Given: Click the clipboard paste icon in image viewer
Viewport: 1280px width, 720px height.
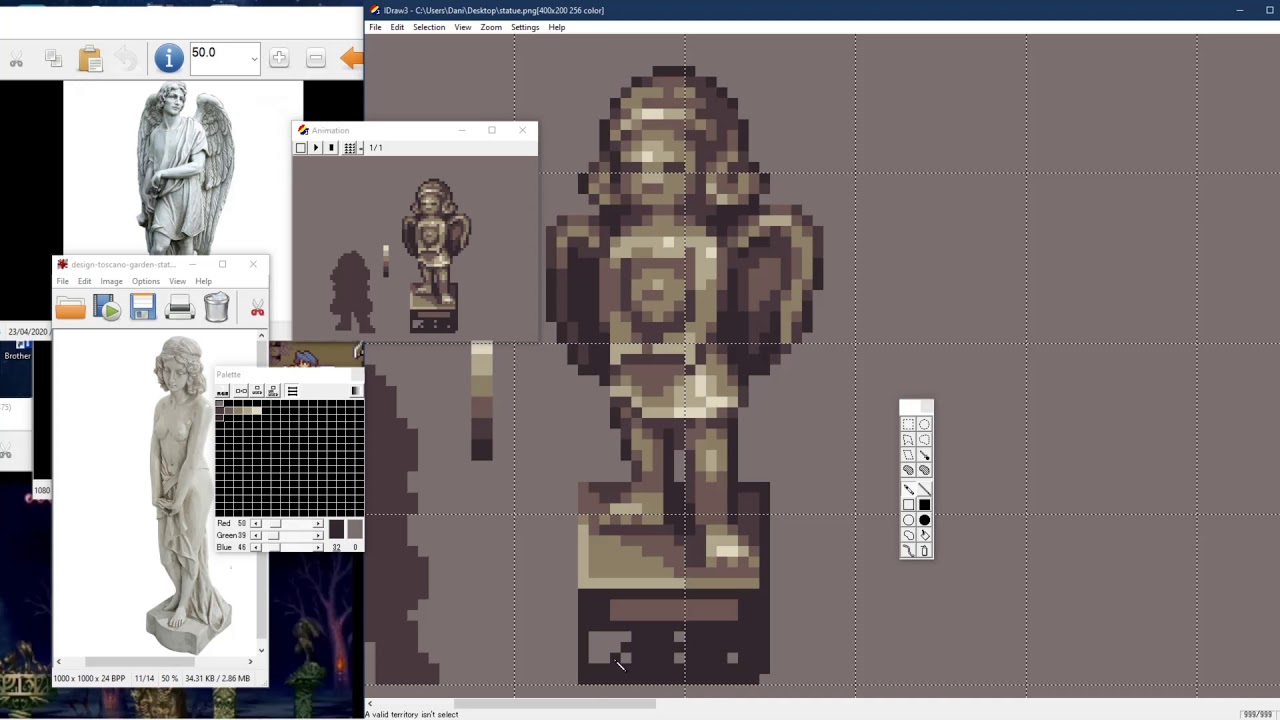Looking at the screenshot, I should click(90, 58).
